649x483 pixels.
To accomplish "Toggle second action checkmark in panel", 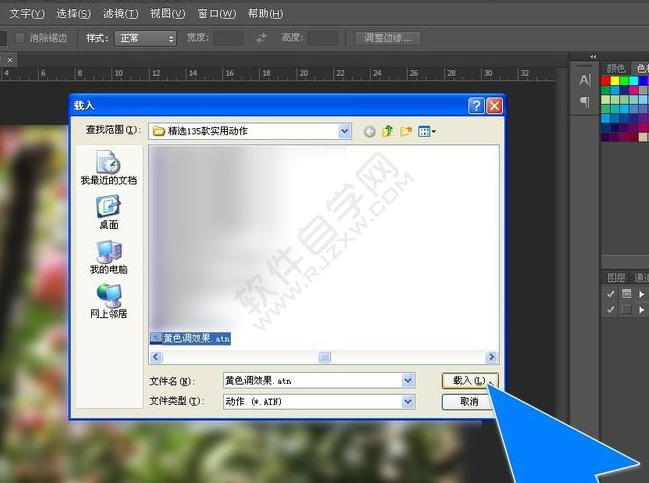I will 611,309.
